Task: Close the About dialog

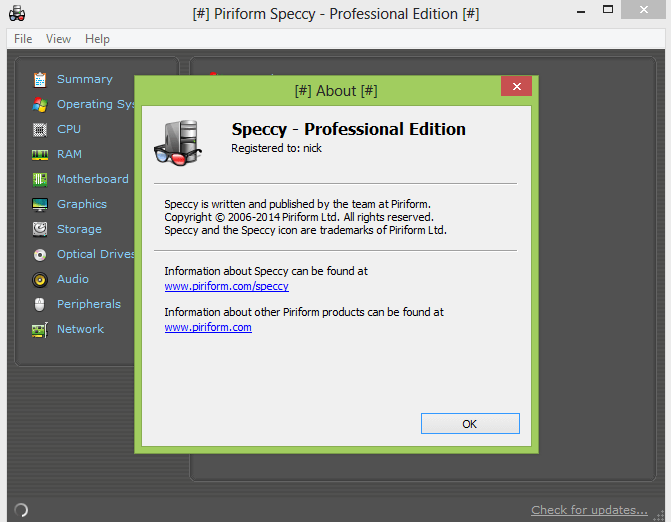Action: [517, 86]
